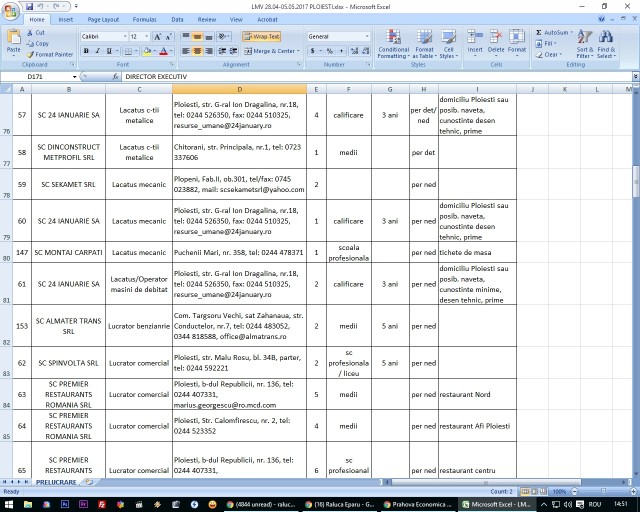Image resolution: width=640 pixels, height=512 pixels.
Task: Align text to the right
Action: point(209,51)
